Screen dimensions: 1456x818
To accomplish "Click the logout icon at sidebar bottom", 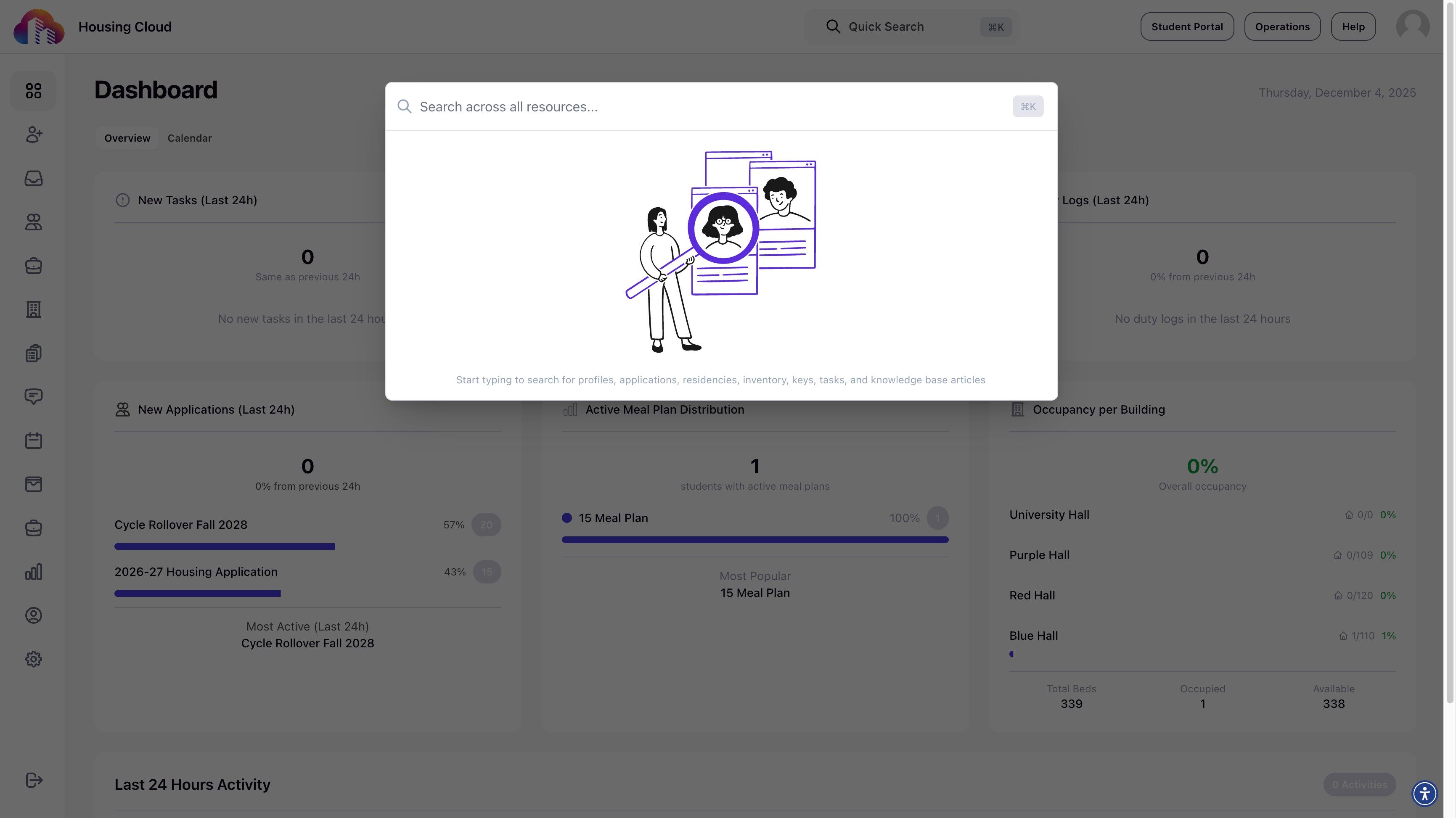I will coord(33,780).
